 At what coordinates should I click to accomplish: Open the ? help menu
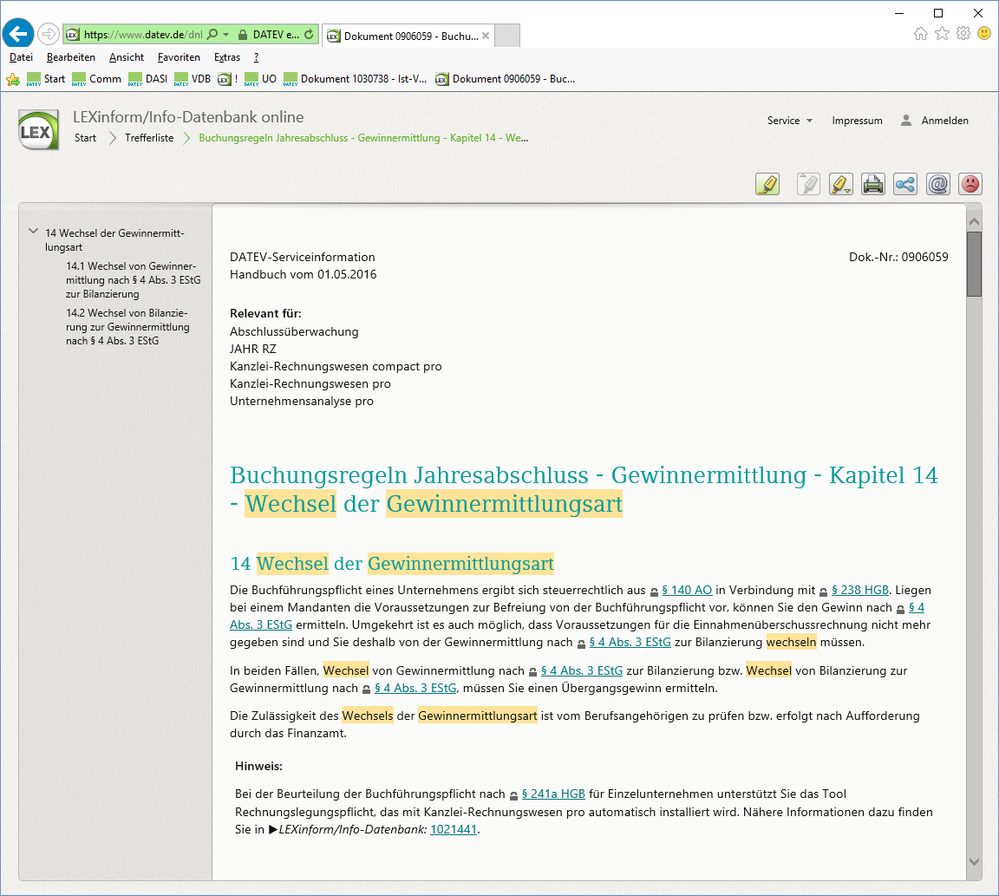tap(256, 57)
